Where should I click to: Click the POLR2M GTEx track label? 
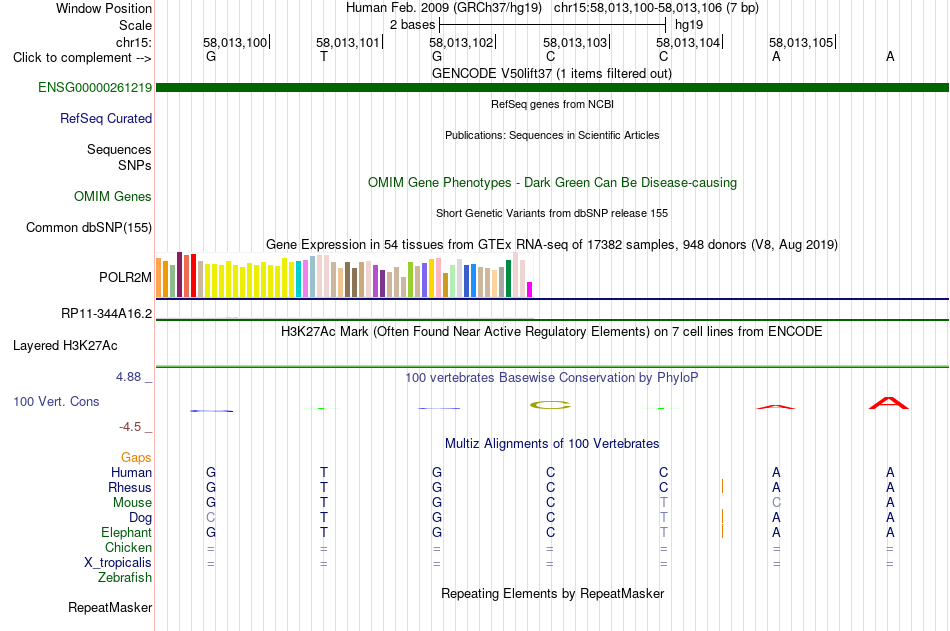[125, 277]
